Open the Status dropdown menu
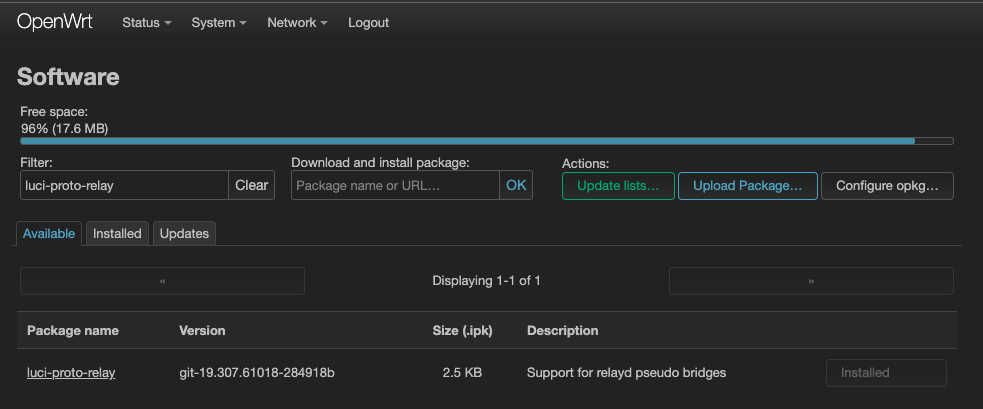Viewport: 983px width, 409px height. click(146, 23)
